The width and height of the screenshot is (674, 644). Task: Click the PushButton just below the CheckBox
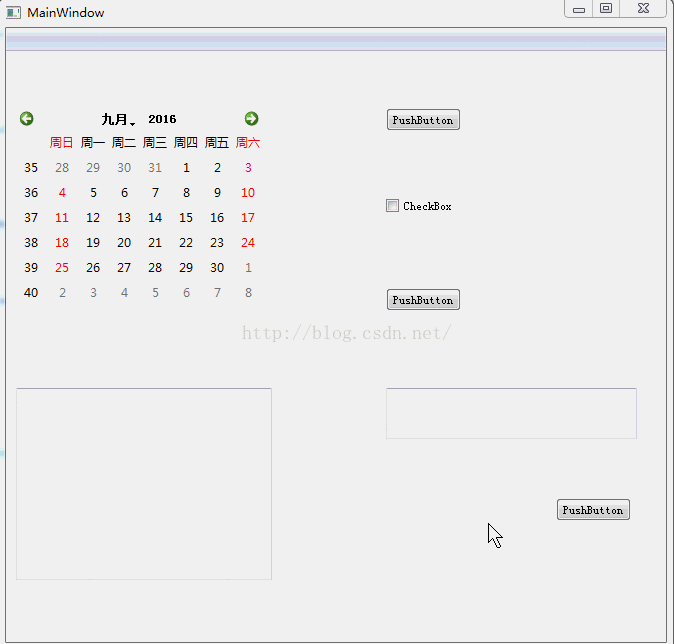[423, 300]
